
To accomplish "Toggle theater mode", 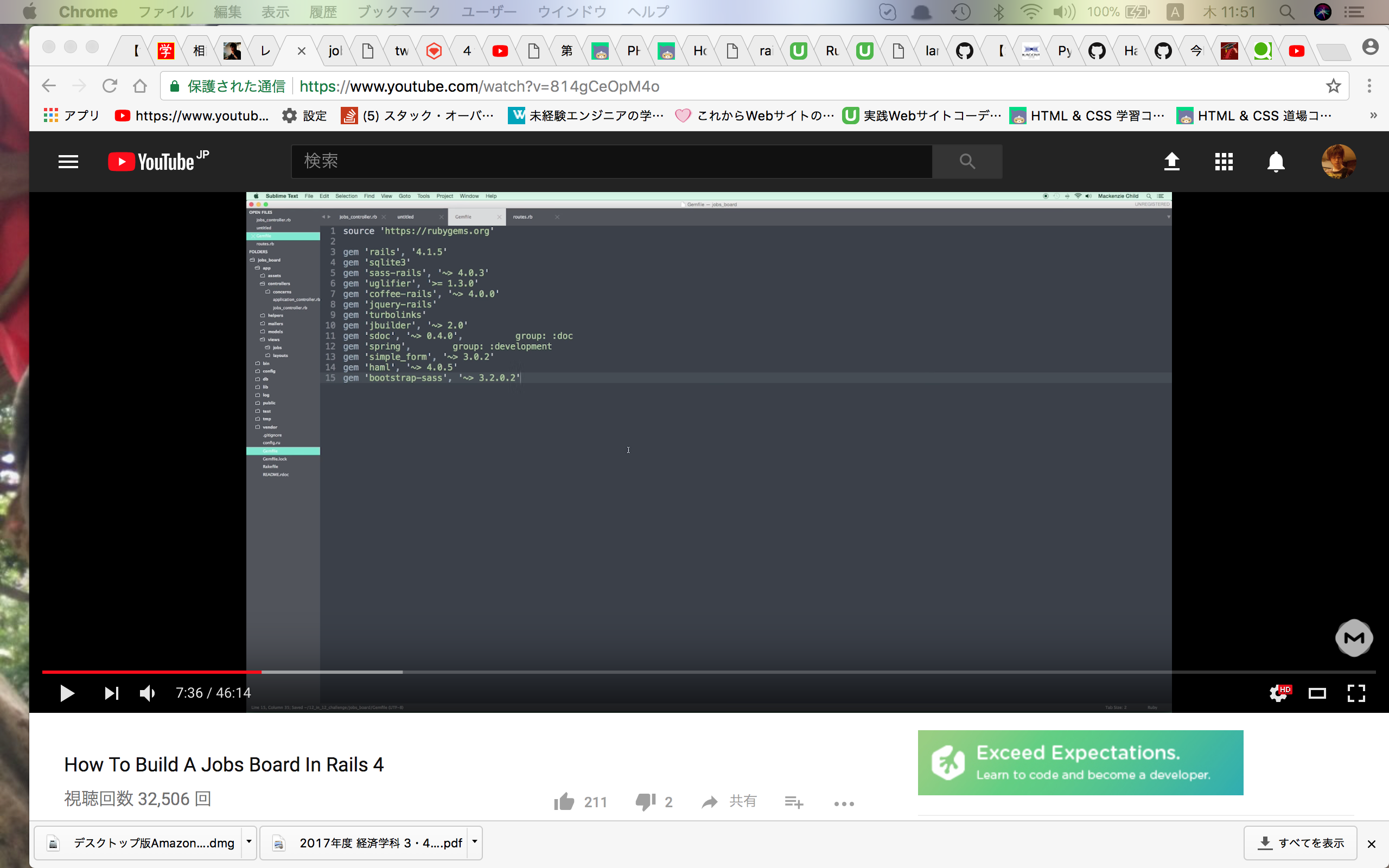I will (x=1318, y=693).
